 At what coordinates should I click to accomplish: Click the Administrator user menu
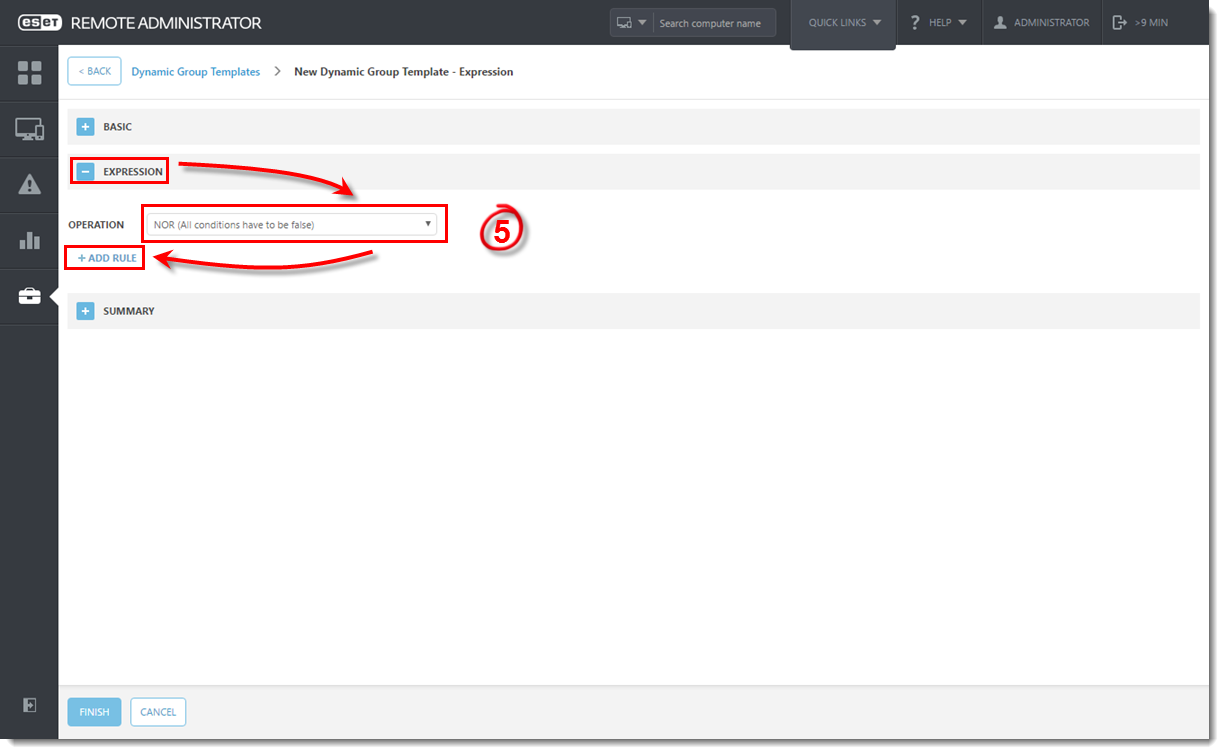coord(1041,23)
